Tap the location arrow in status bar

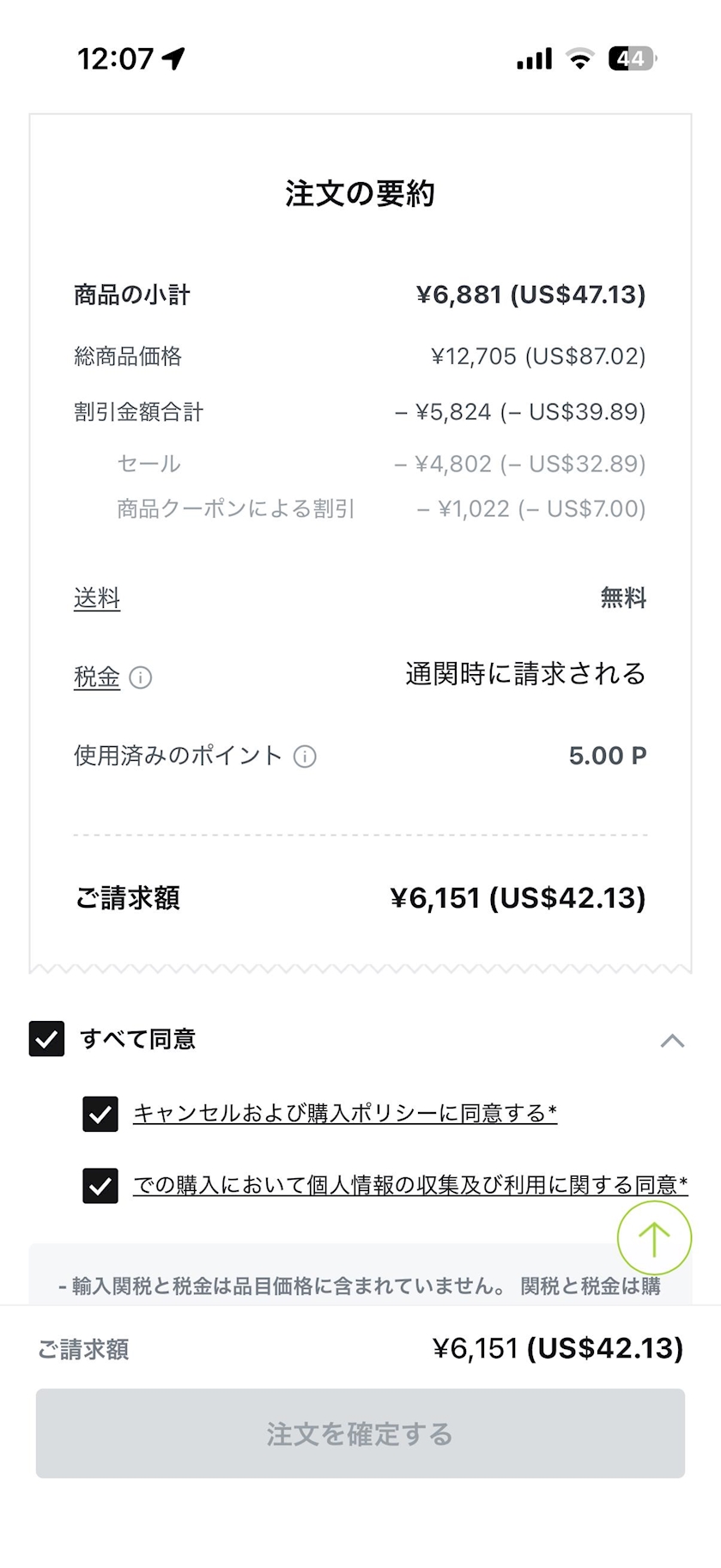tap(174, 58)
